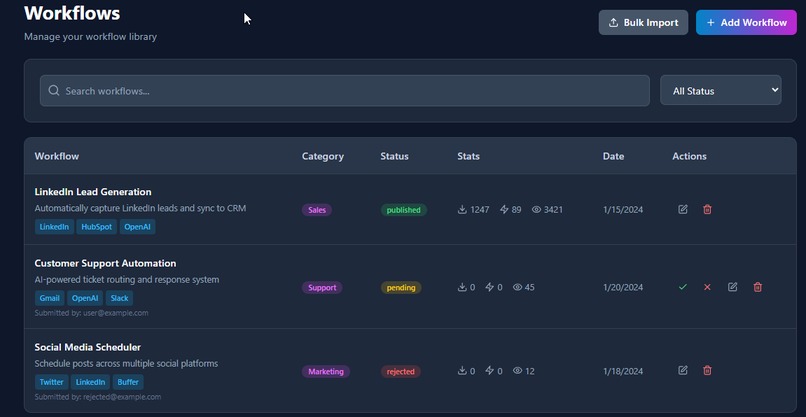806x417 pixels.
Task: Click the Schedule posts across platforms description
Action: point(126,364)
